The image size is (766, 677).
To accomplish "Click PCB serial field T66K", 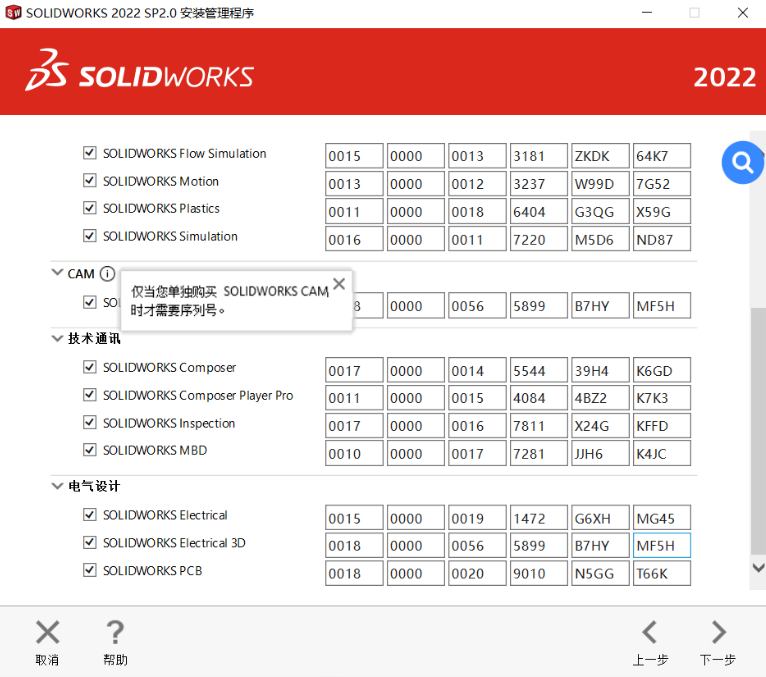I will [662, 573].
